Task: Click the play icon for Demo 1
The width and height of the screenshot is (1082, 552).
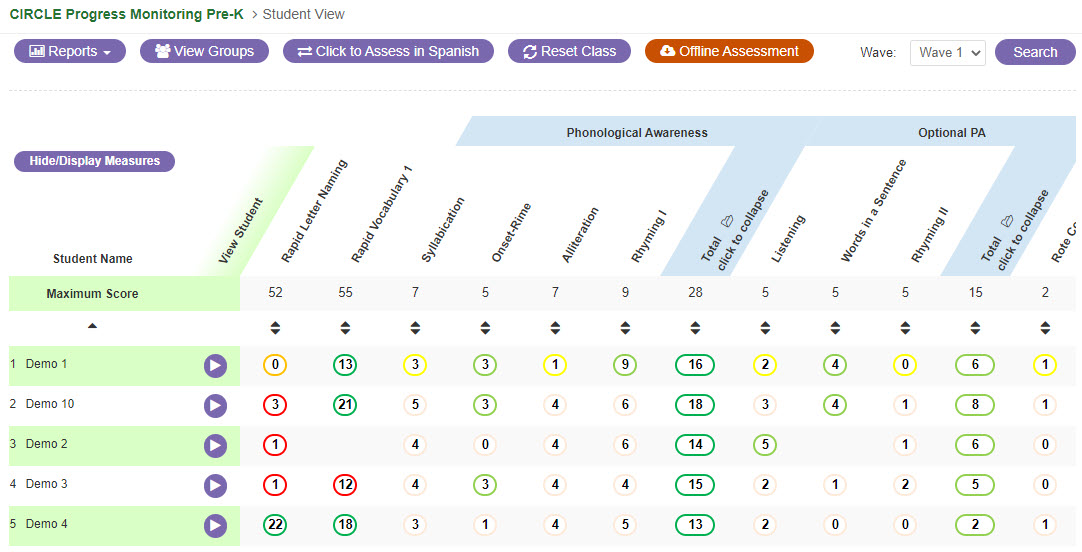Action: point(215,366)
